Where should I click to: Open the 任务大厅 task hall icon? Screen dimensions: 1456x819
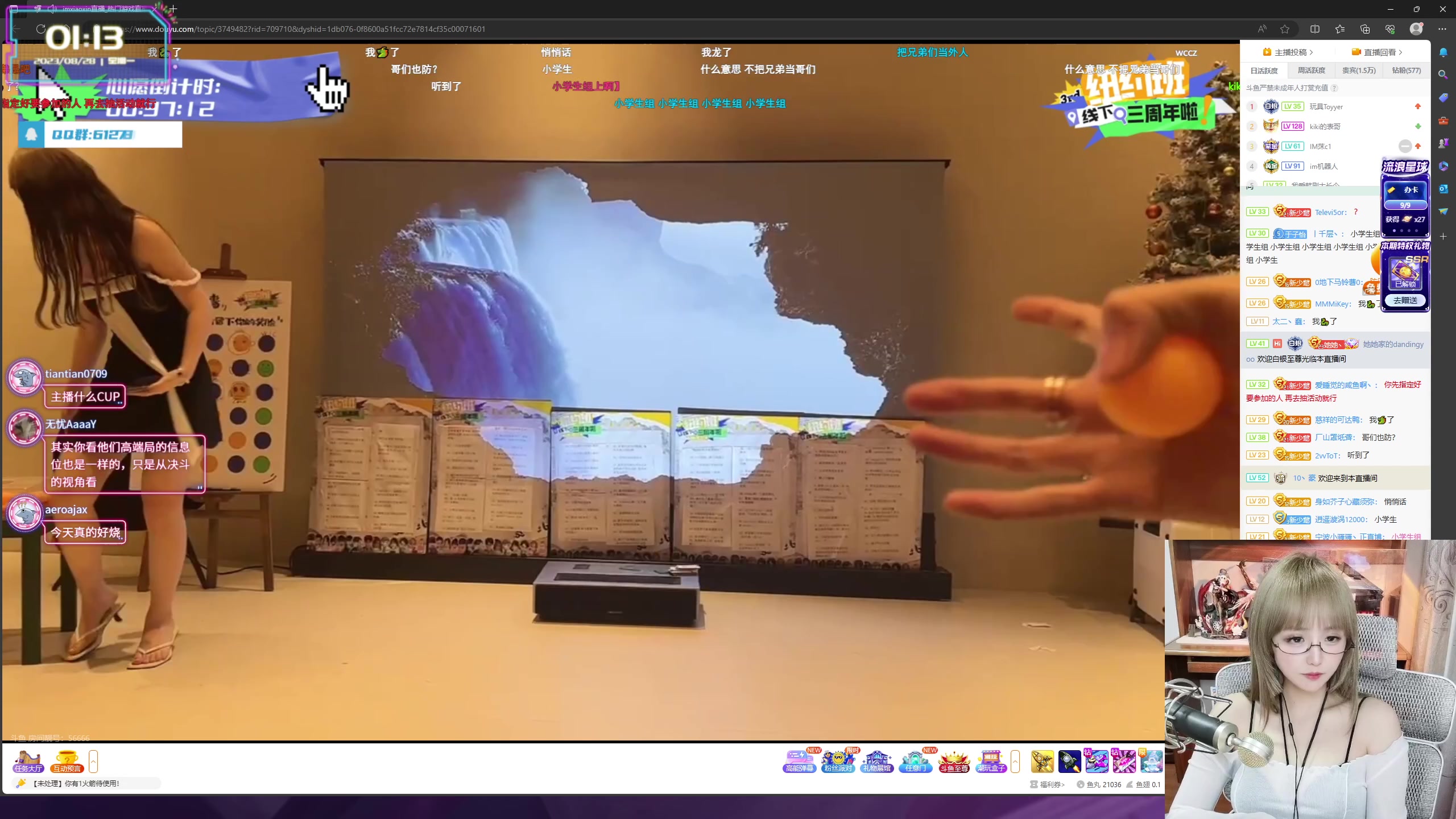point(28,761)
